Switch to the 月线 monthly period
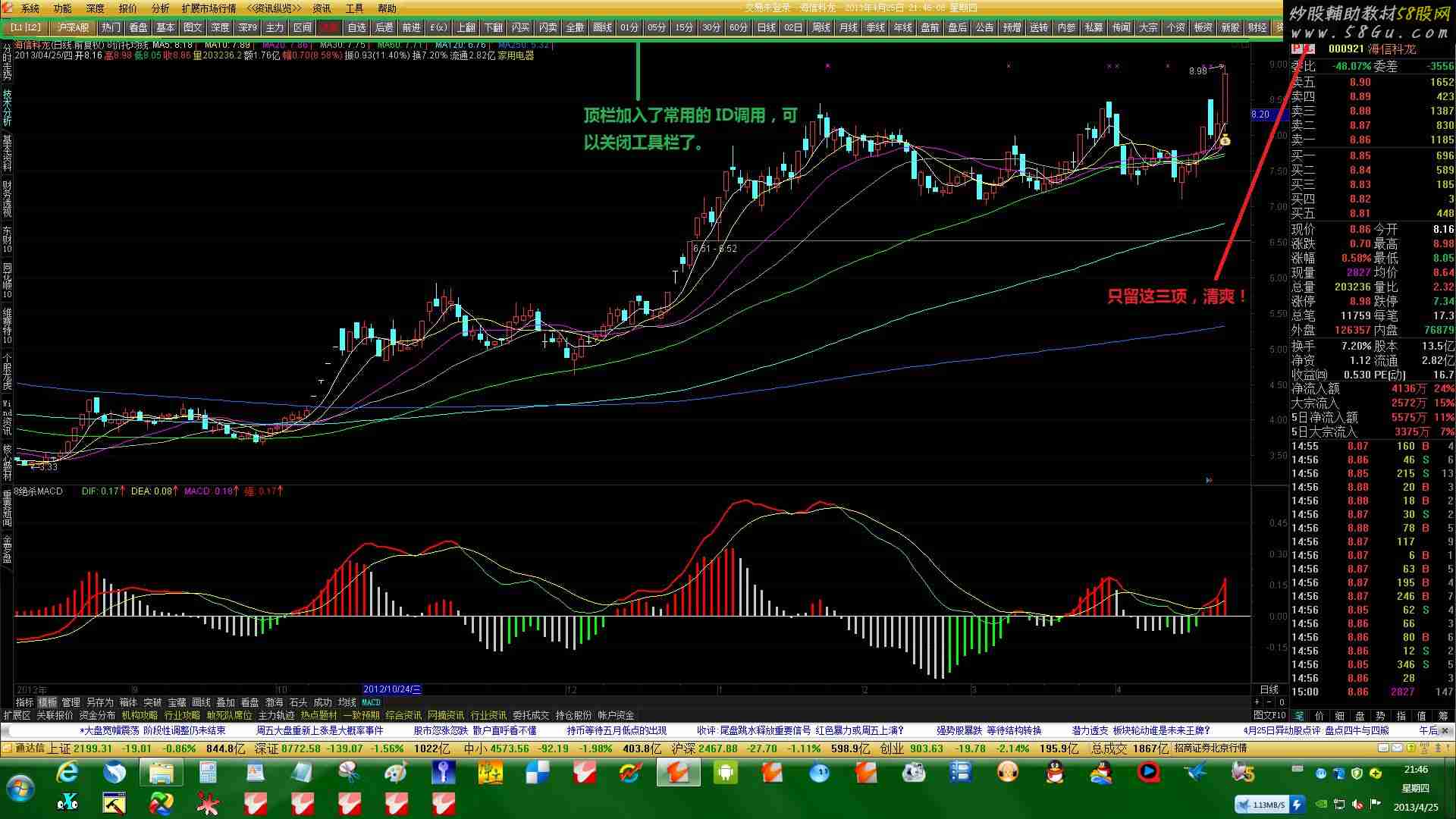 (x=848, y=27)
